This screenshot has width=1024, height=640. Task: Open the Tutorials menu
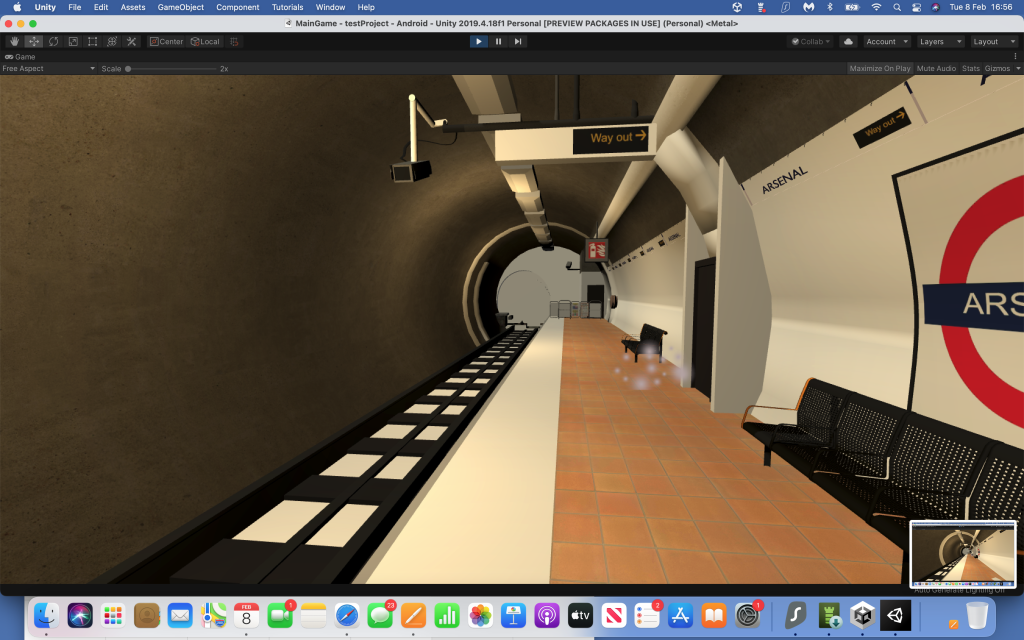pos(287,7)
